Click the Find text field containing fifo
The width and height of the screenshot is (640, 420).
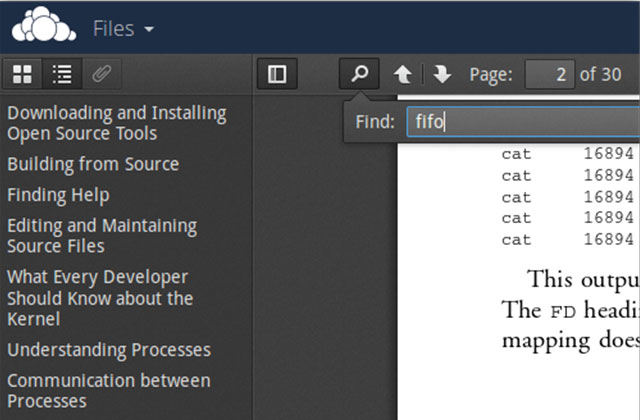[522, 123]
